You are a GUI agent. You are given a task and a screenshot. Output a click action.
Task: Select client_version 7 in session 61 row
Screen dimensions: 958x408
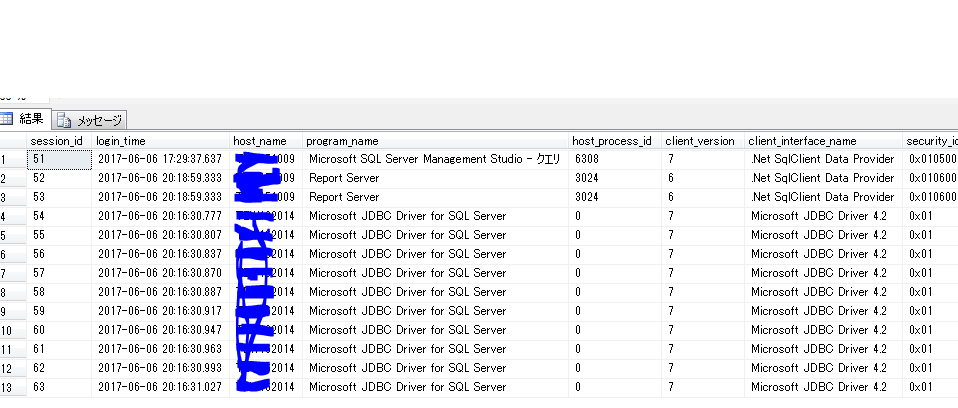[x=703, y=349]
